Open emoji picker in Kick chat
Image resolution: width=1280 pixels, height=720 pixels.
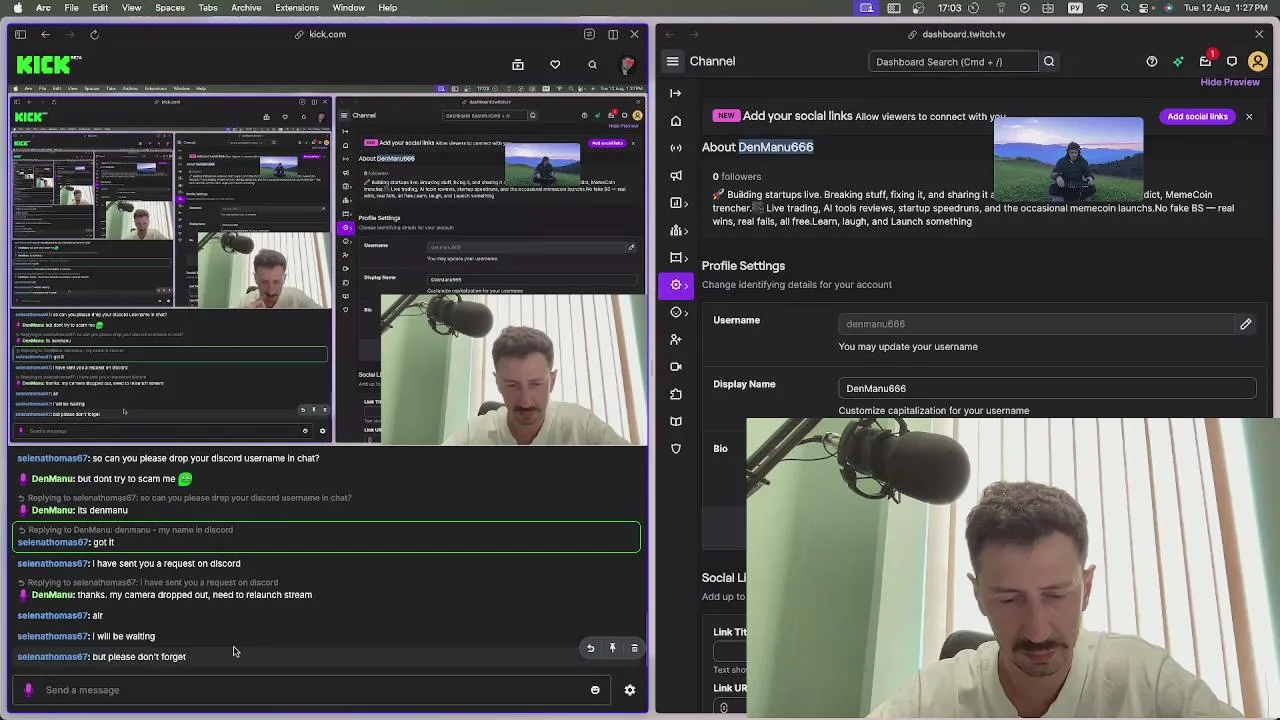point(595,690)
